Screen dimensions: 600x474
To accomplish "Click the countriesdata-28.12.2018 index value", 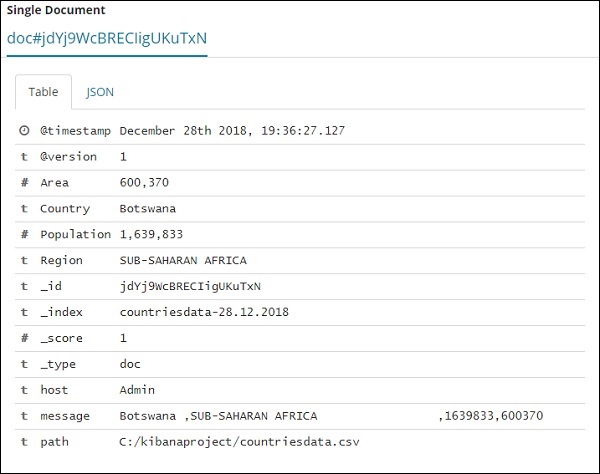I will (203, 312).
